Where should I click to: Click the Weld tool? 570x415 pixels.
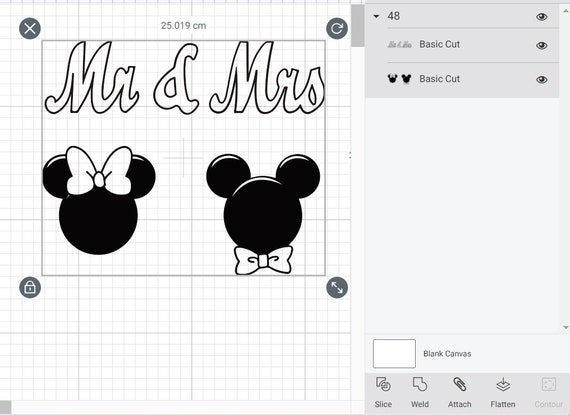pos(420,392)
